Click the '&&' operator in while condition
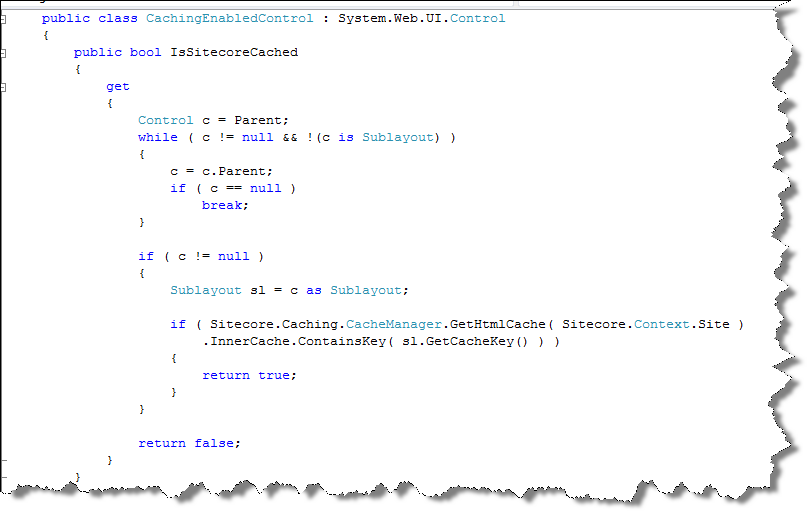Screen dimensions: 807x511 (290, 137)
